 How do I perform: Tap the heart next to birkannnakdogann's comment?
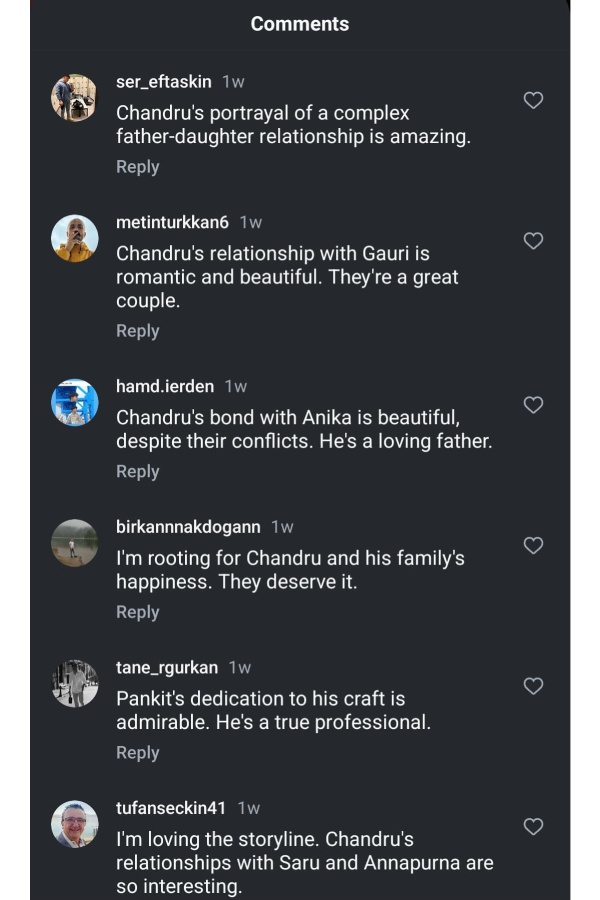[533, 546]
